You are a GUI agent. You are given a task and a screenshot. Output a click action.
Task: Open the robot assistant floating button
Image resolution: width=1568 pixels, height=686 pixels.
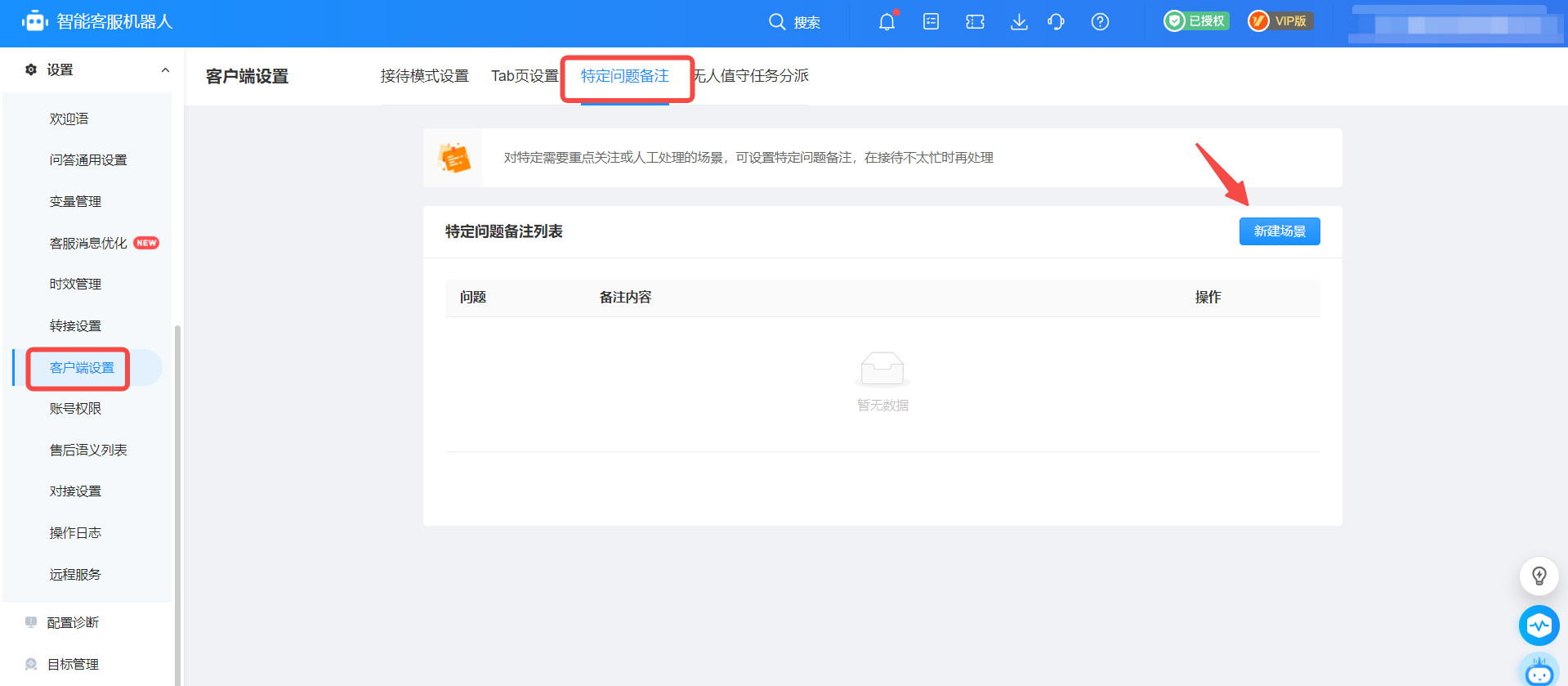[x=1539, y=671]
